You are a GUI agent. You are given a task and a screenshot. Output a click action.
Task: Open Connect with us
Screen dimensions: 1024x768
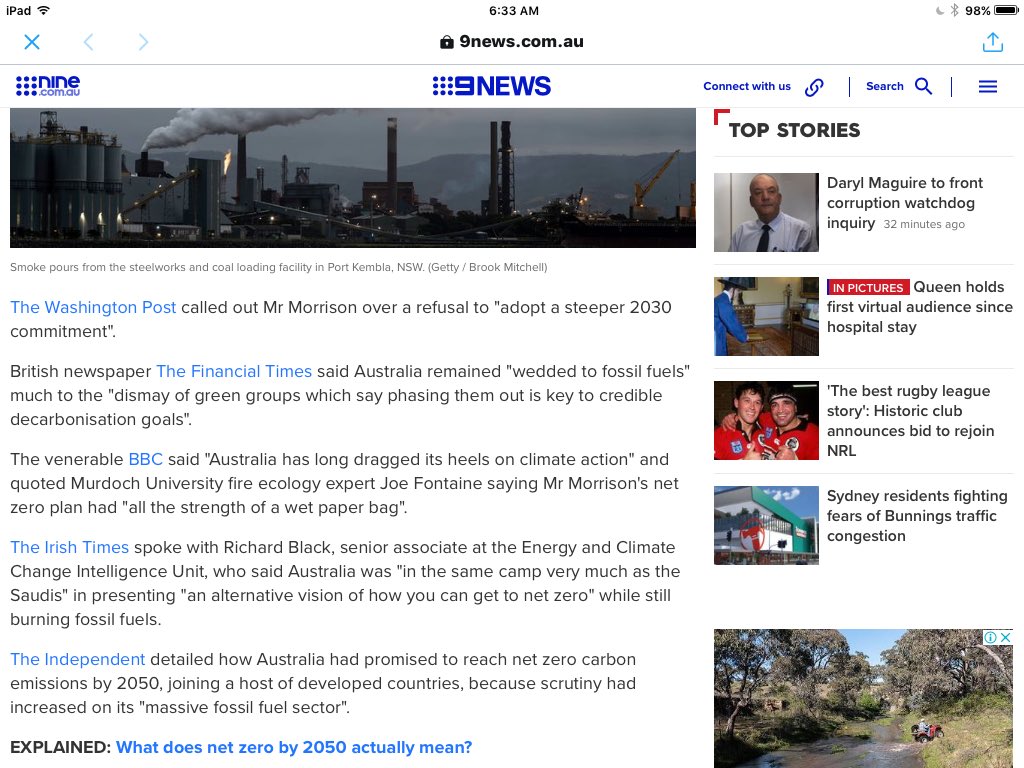pos(747,86)
